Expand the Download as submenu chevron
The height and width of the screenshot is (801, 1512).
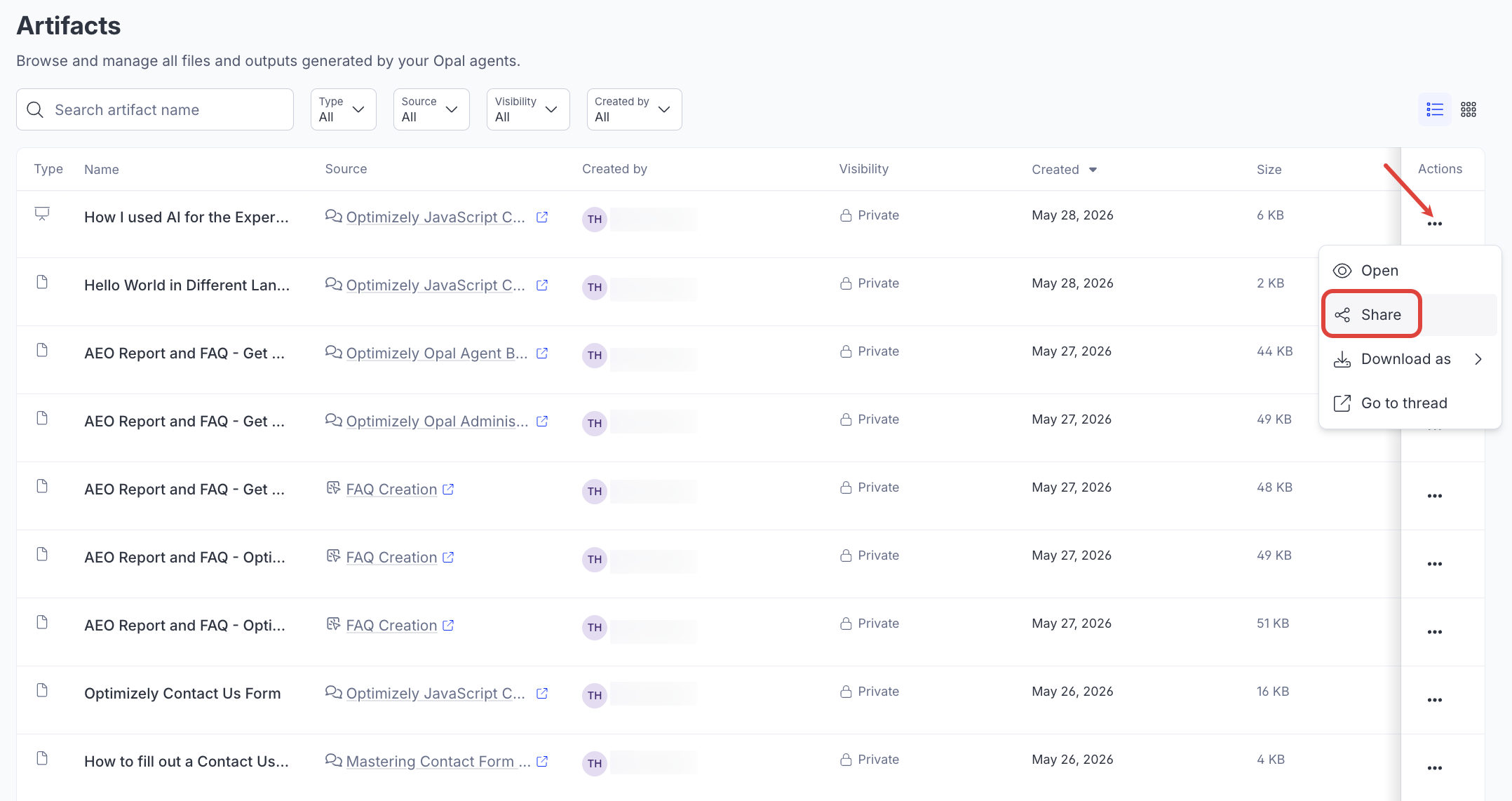point(1478,359)
